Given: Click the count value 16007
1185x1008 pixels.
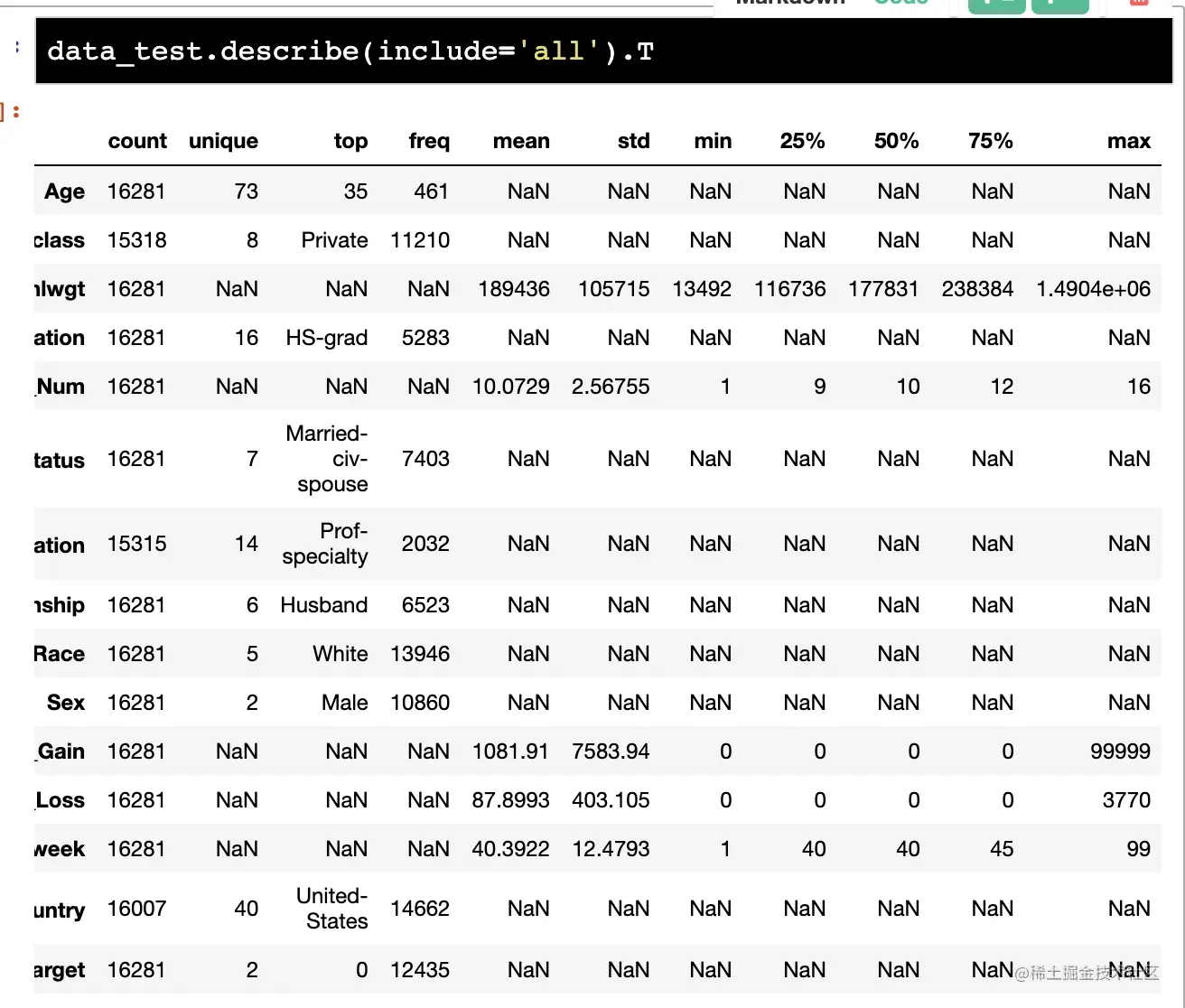Looking at the screenshot, I should tap(137, 909).
